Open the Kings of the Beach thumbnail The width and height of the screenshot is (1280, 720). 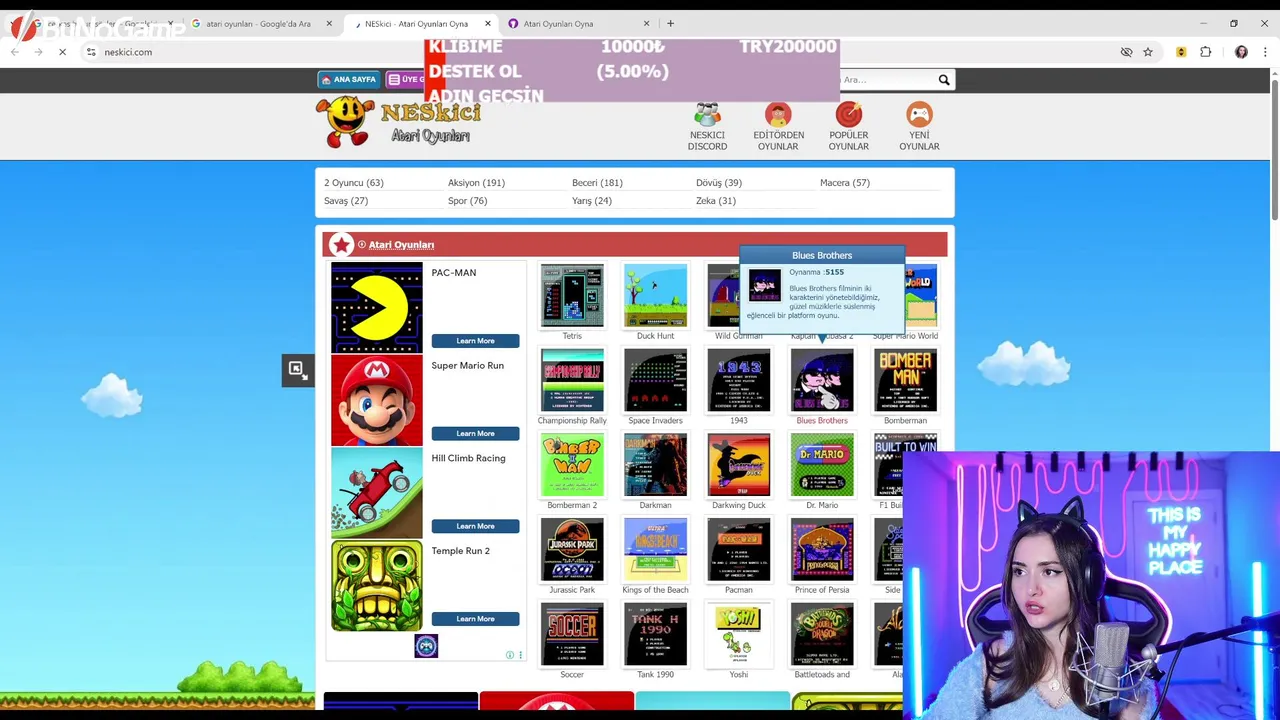tap(655, 550)
